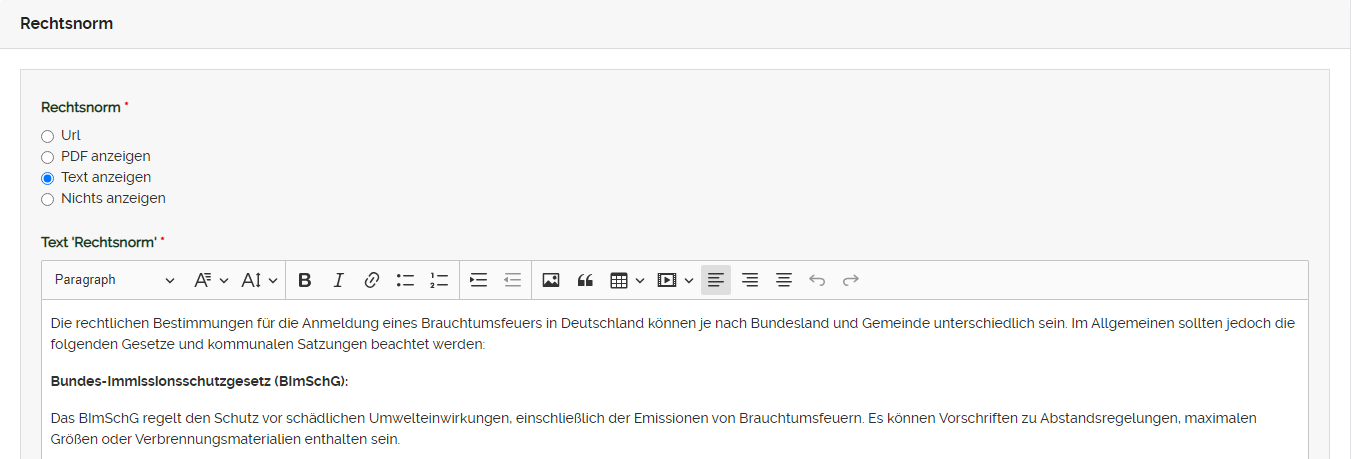Insert an image into the text

tap(551, 280)
